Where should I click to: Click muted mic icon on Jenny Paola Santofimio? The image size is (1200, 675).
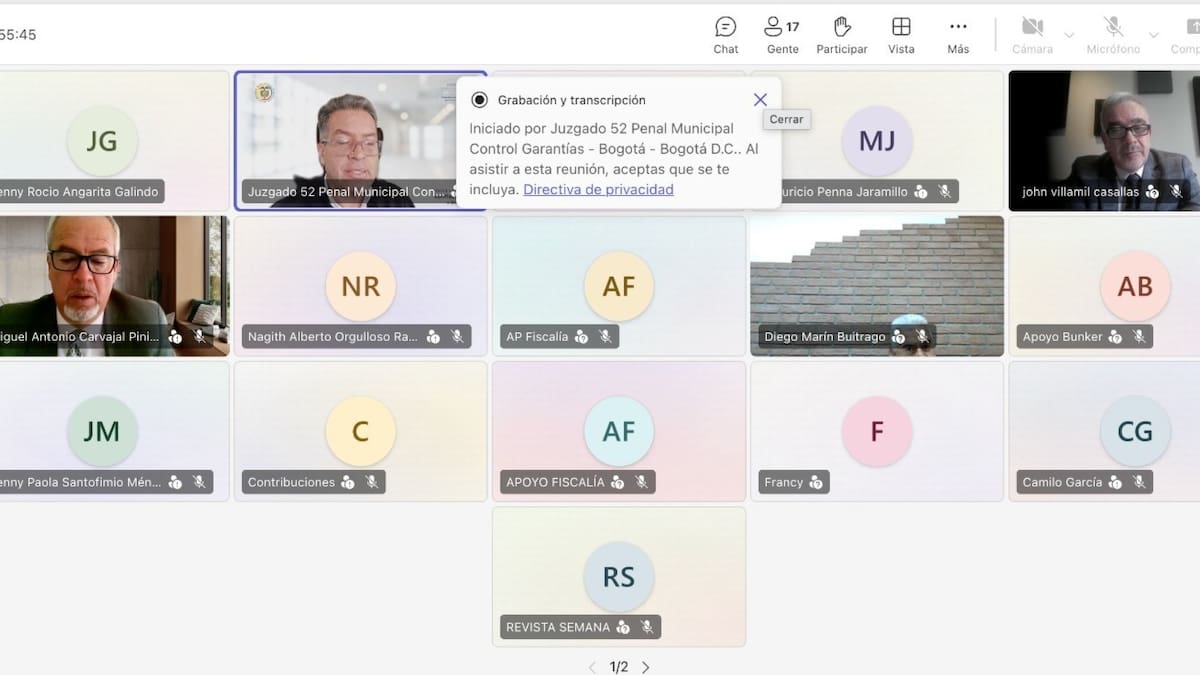click(199, 482)
